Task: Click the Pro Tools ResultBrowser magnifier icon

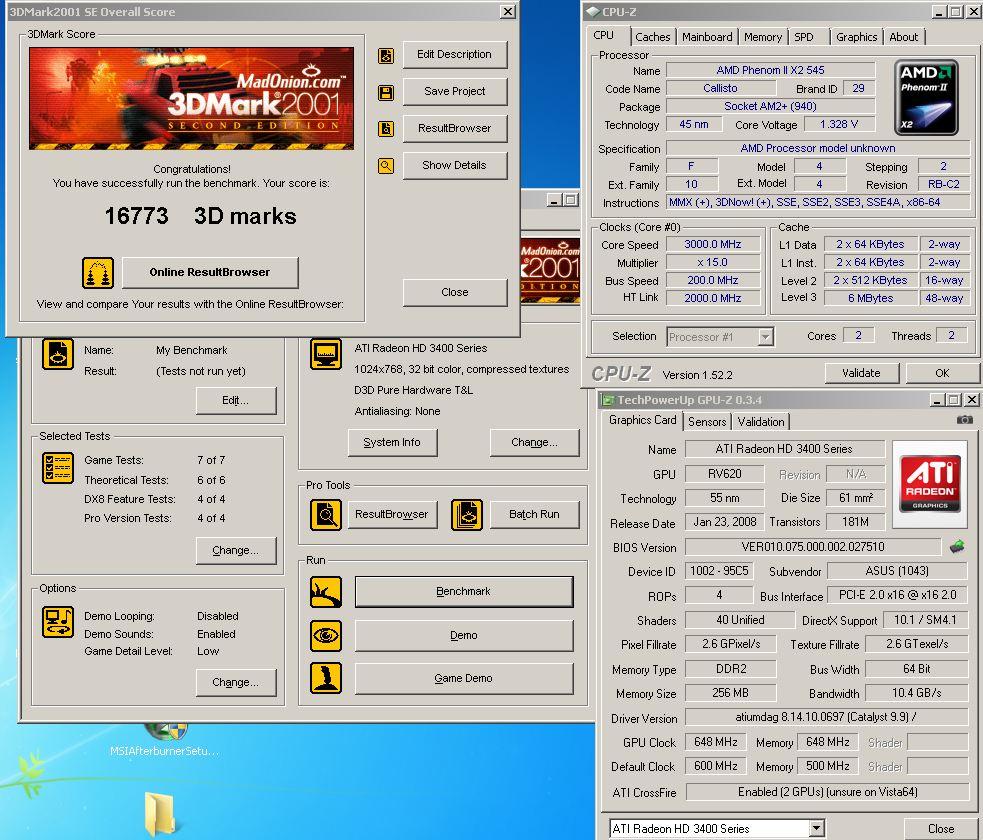Action: point(326,515)
